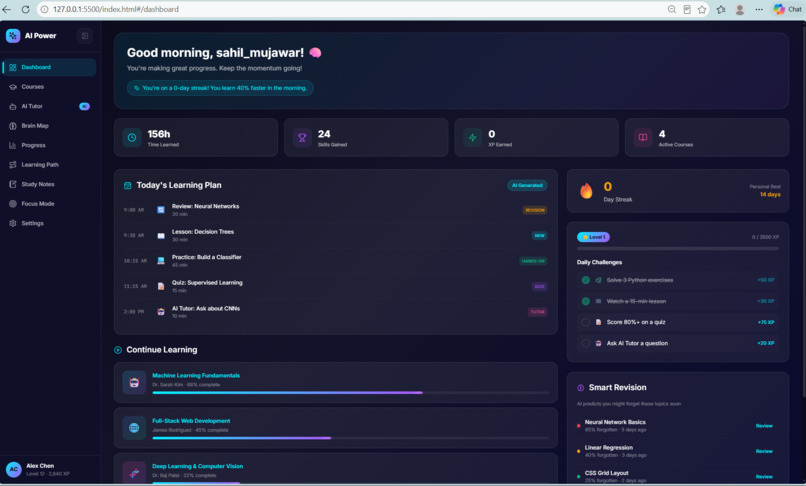Click the Settings gear icon in sidebar

pyautogui.click(x=13, y=223)
